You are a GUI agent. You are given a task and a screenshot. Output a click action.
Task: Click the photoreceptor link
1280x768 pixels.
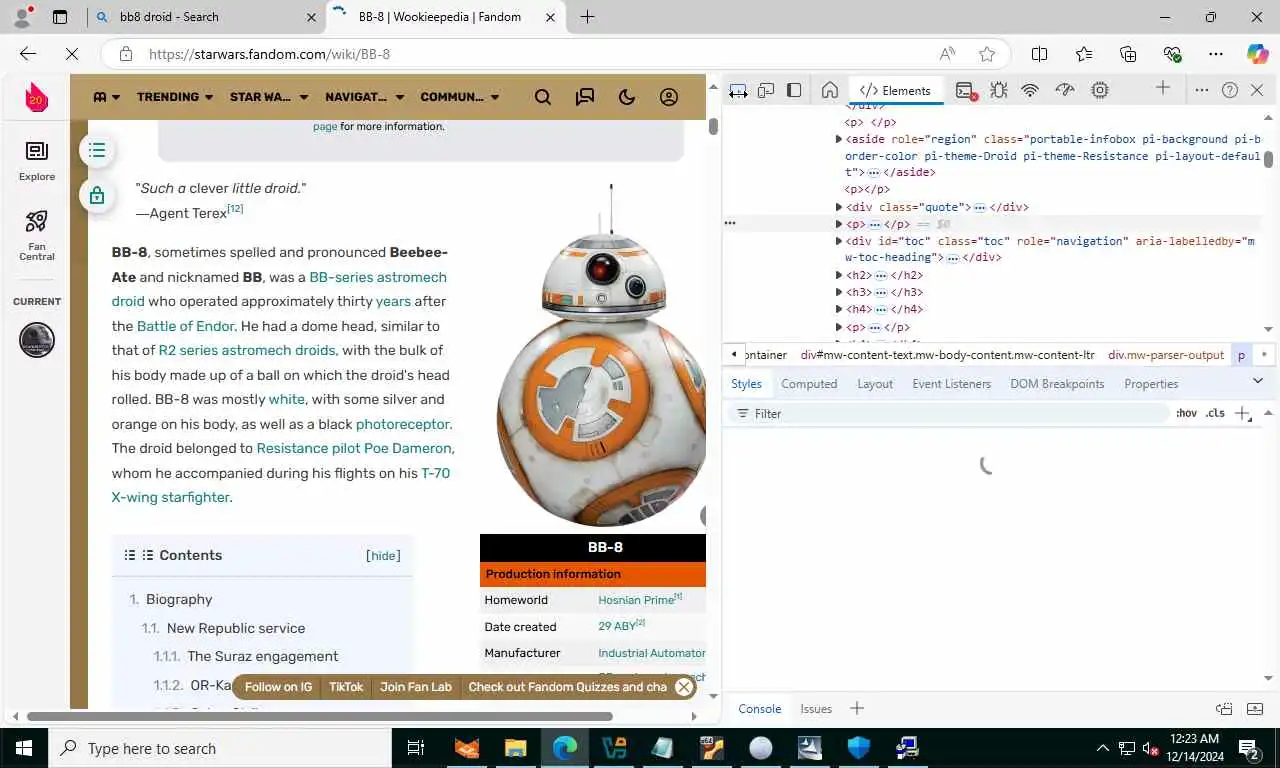pyautogui.click(x=402, y=424)
